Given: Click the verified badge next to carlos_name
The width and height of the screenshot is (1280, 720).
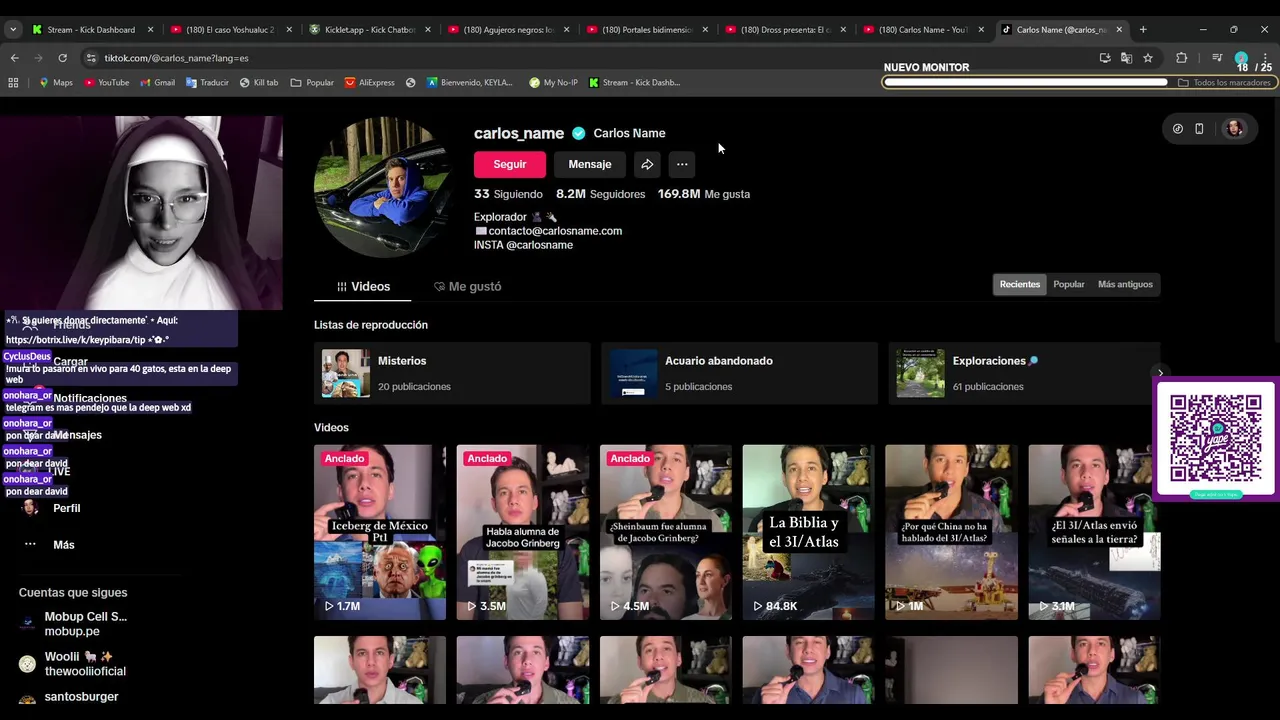Looking at the screenshot, I should click(578, 133).
